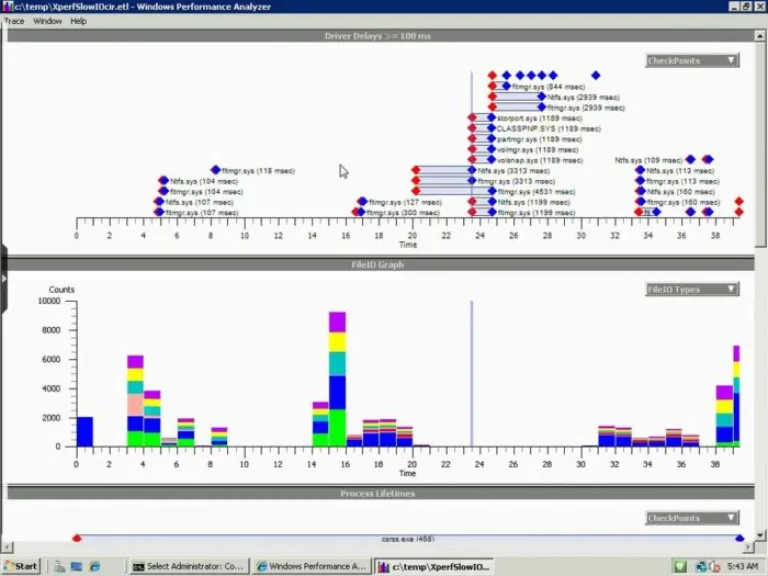Expand CheckPoints dropdown in Driver Delays graph
The width and height of the screenshot is (768, 576).
[692, 61]
